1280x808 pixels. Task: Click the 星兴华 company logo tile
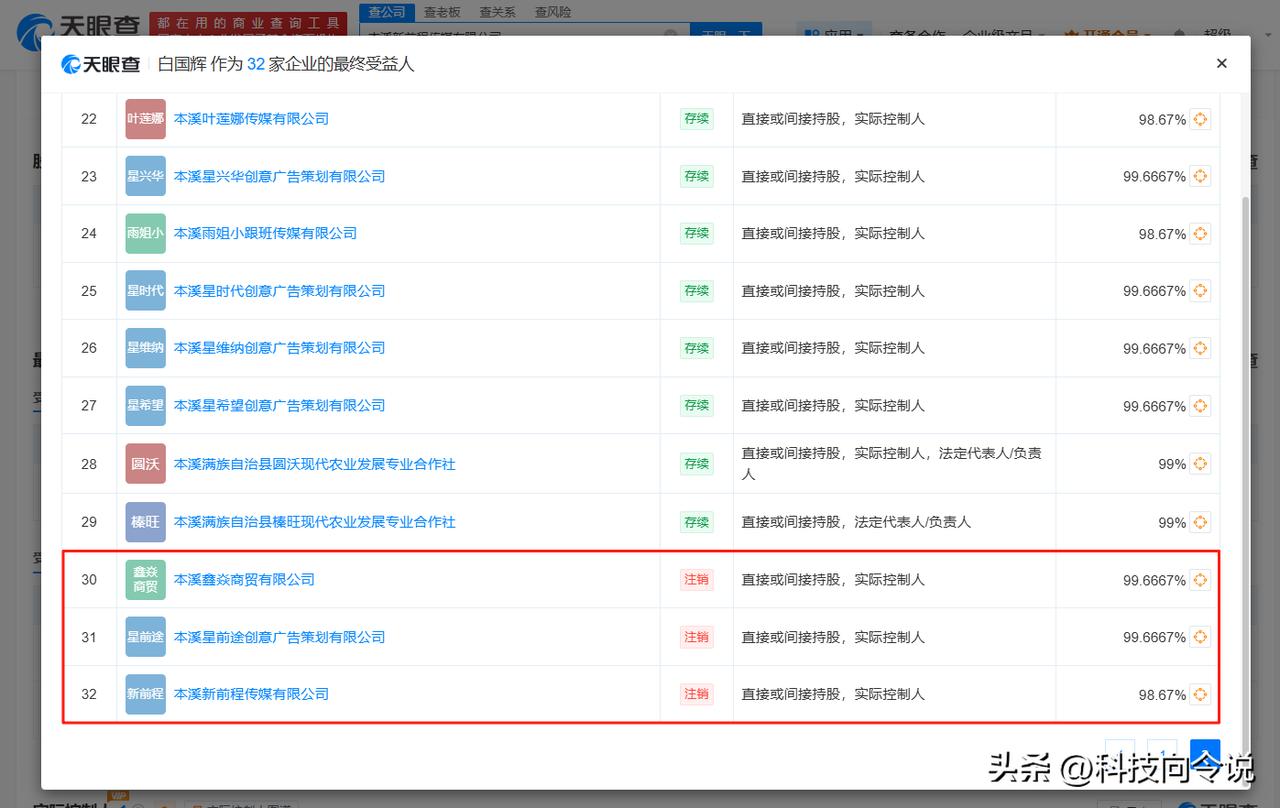tap(145, 176)
